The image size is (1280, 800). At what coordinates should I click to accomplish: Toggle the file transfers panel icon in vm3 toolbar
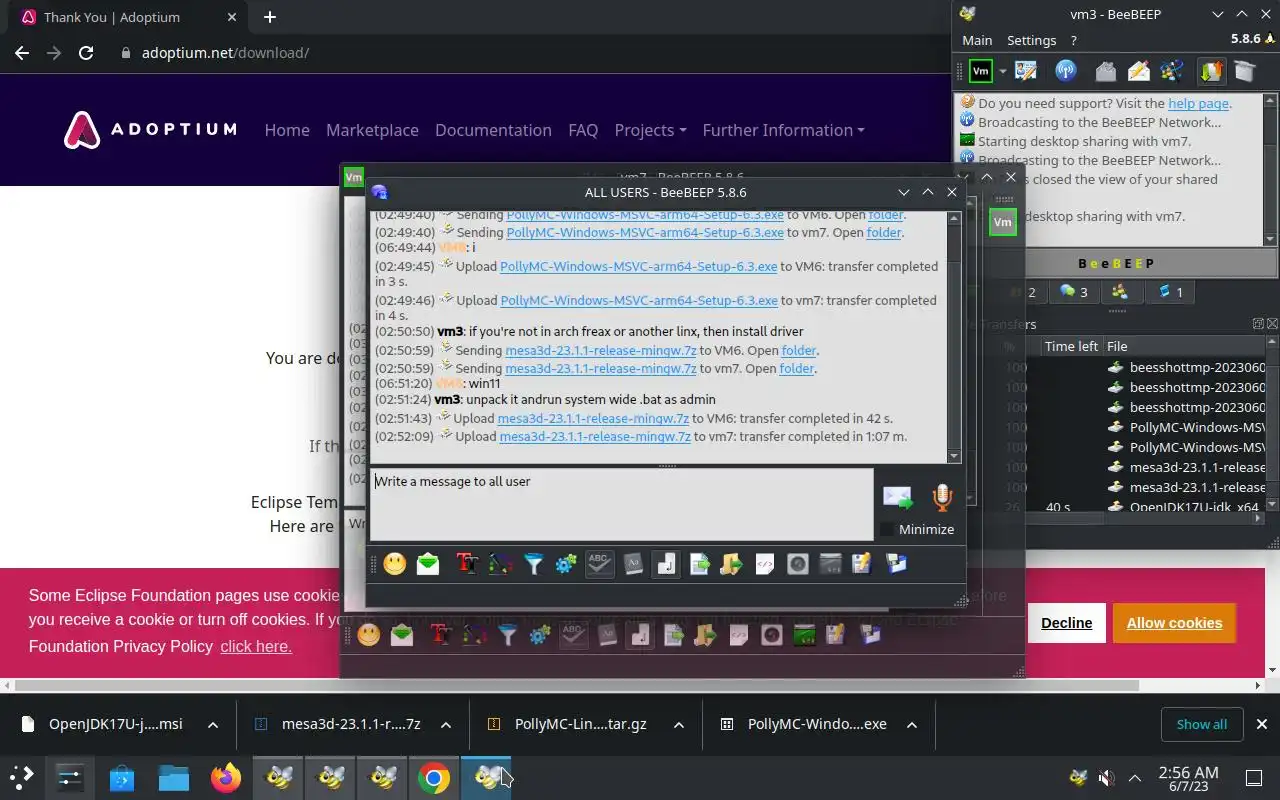point(1211,71)
